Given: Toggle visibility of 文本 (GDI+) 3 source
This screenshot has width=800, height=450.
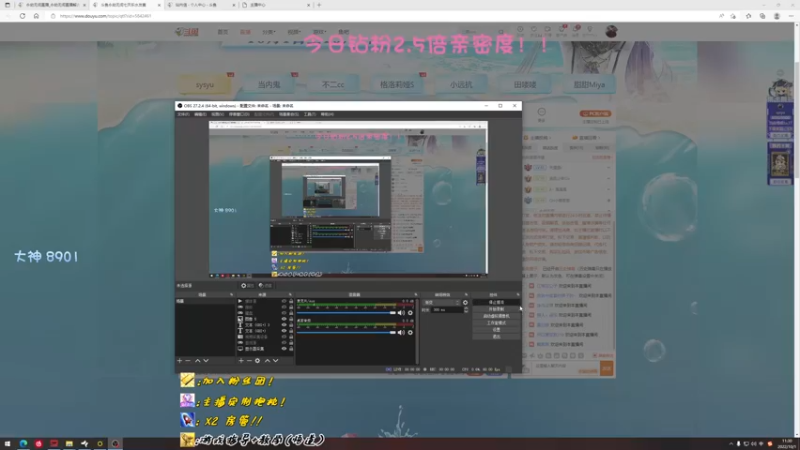Looking at the screenshot, I should point(284,324).
